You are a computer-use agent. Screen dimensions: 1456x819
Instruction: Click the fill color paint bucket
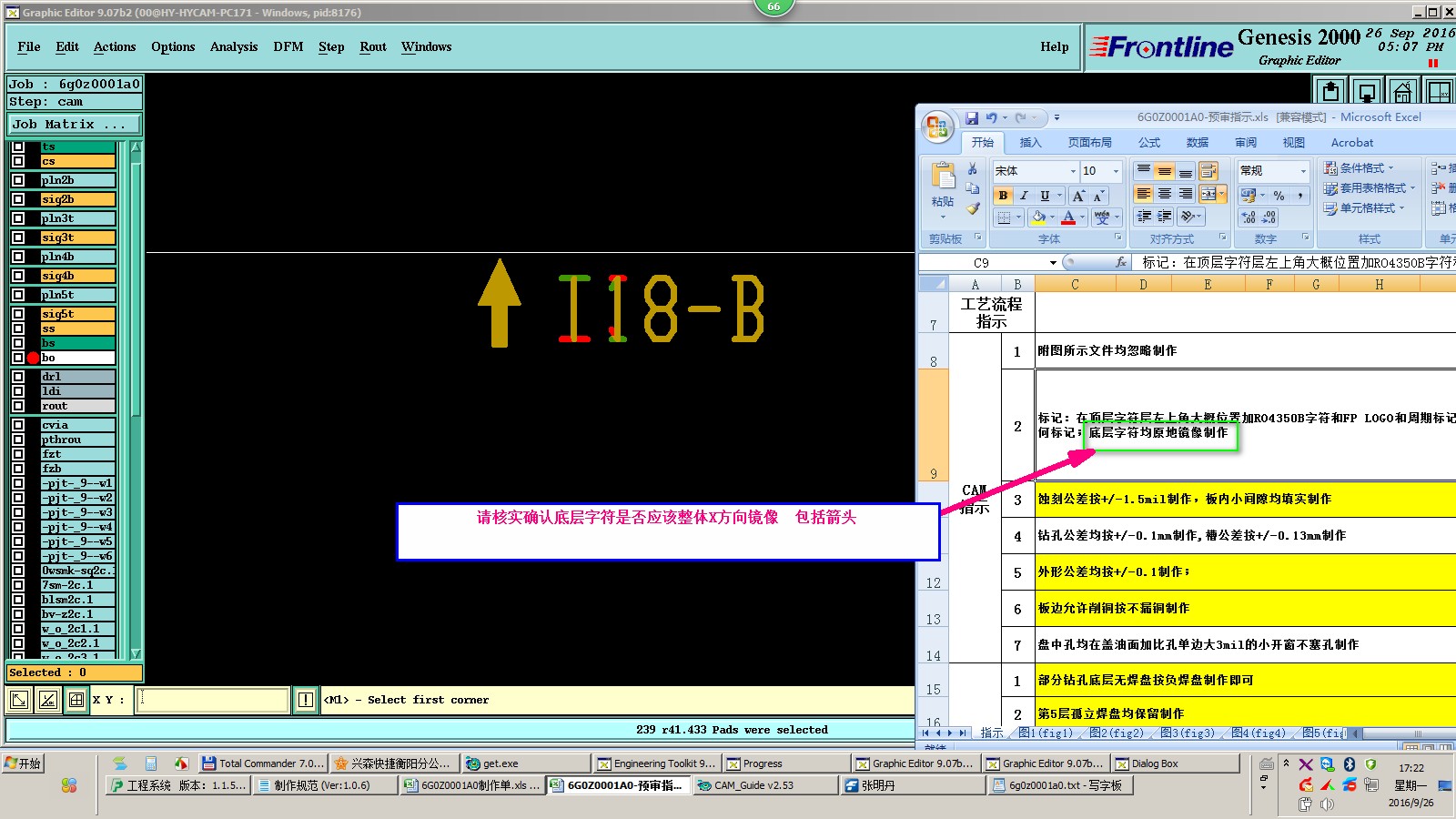click(x=1038, y=217)
